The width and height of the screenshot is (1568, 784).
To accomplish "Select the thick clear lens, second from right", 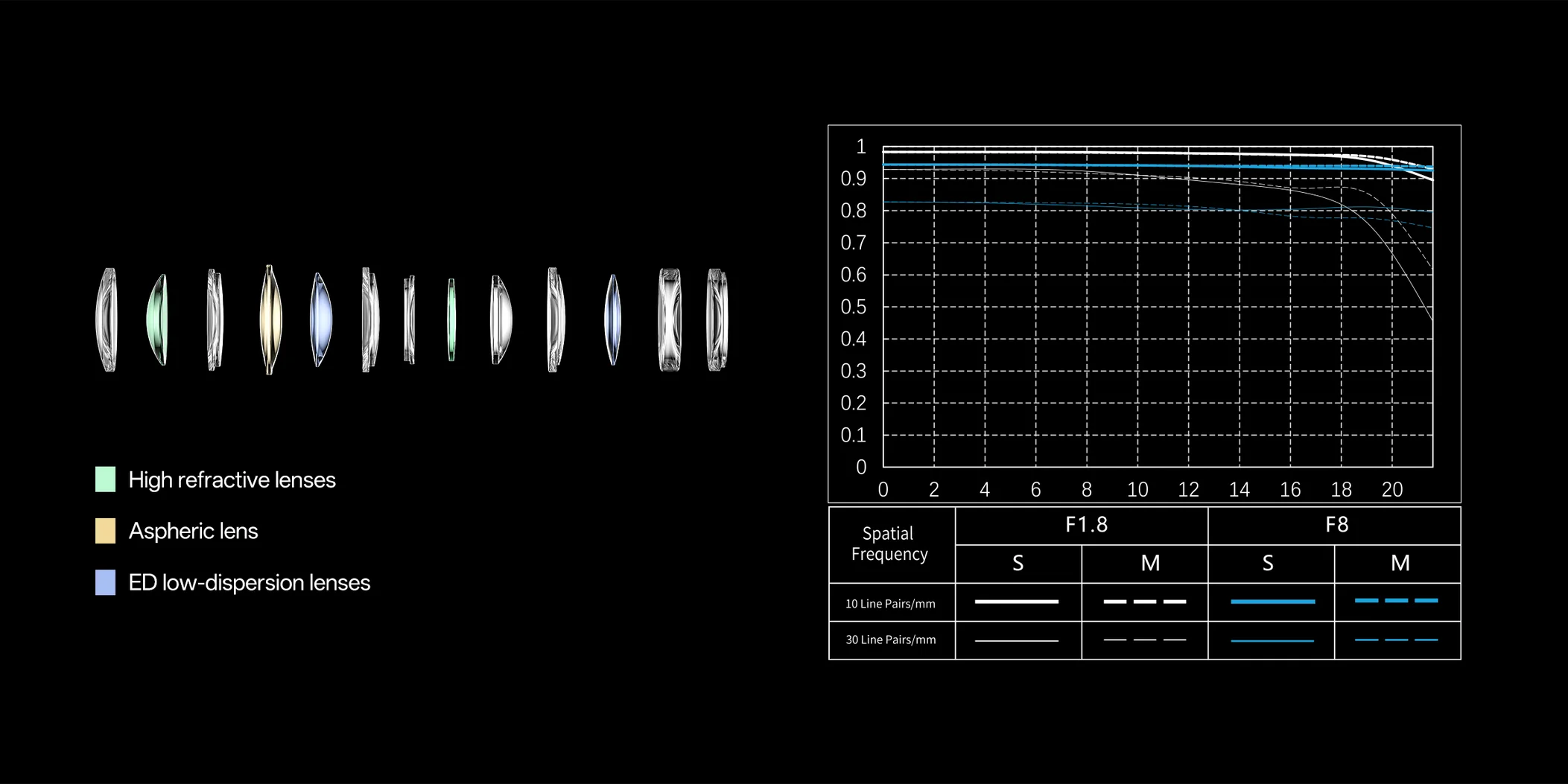I will tap(670, 319).
